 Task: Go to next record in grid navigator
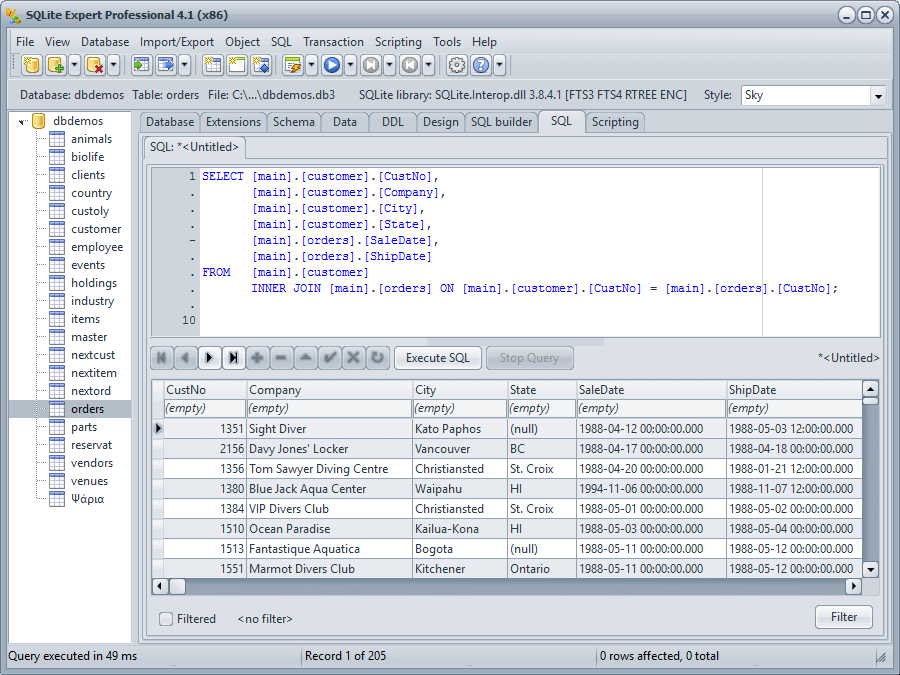(210, 358)
